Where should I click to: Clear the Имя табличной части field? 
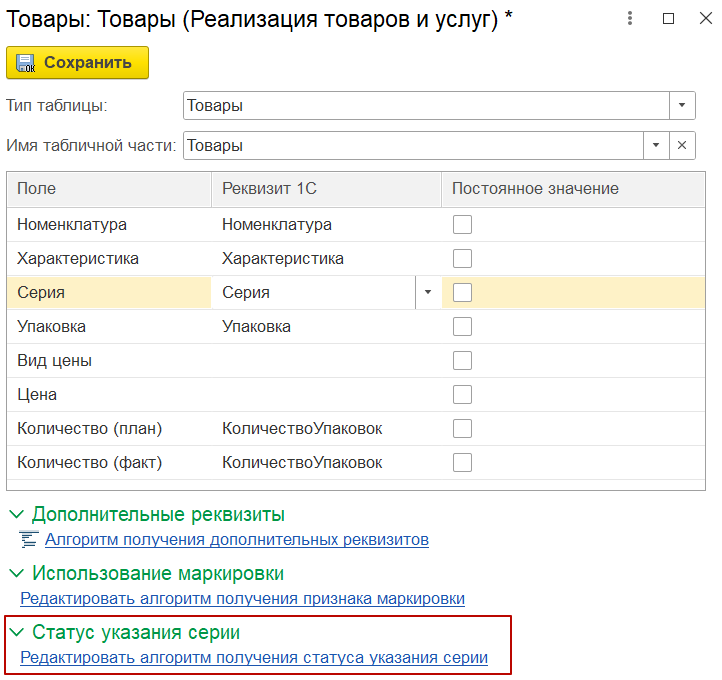point(682,145)
